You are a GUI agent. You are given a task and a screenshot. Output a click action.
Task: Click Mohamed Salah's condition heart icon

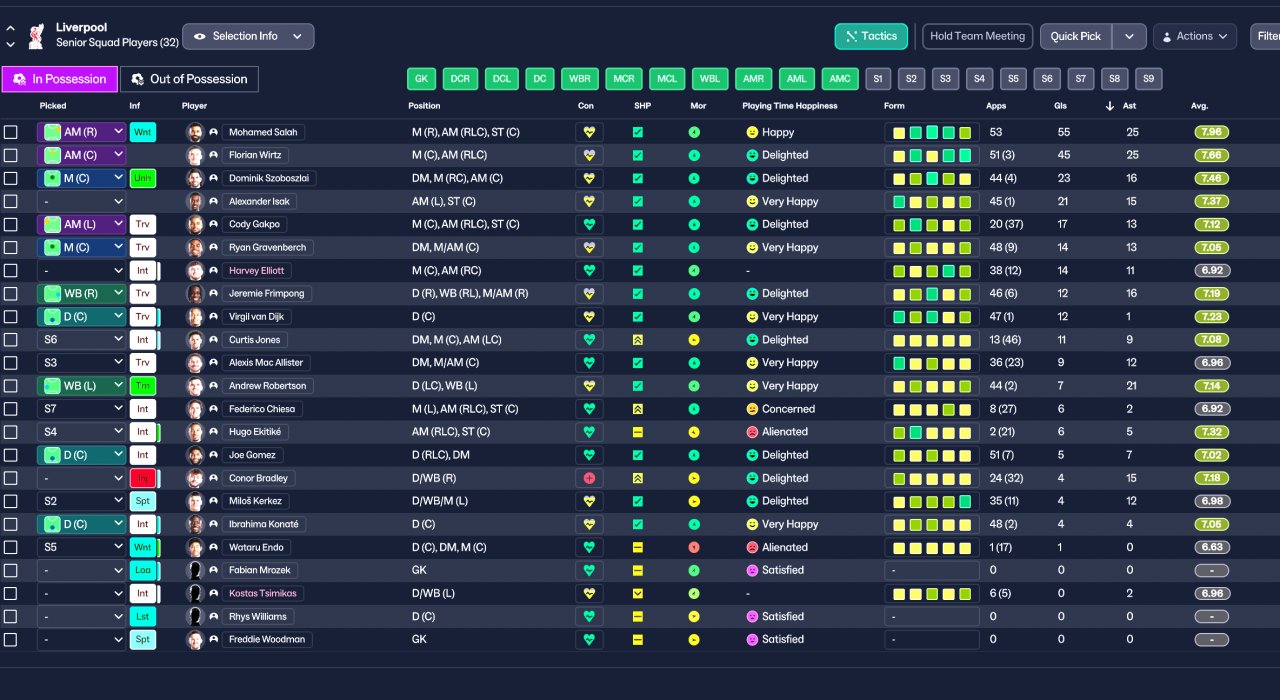click(x=589, y=132)
